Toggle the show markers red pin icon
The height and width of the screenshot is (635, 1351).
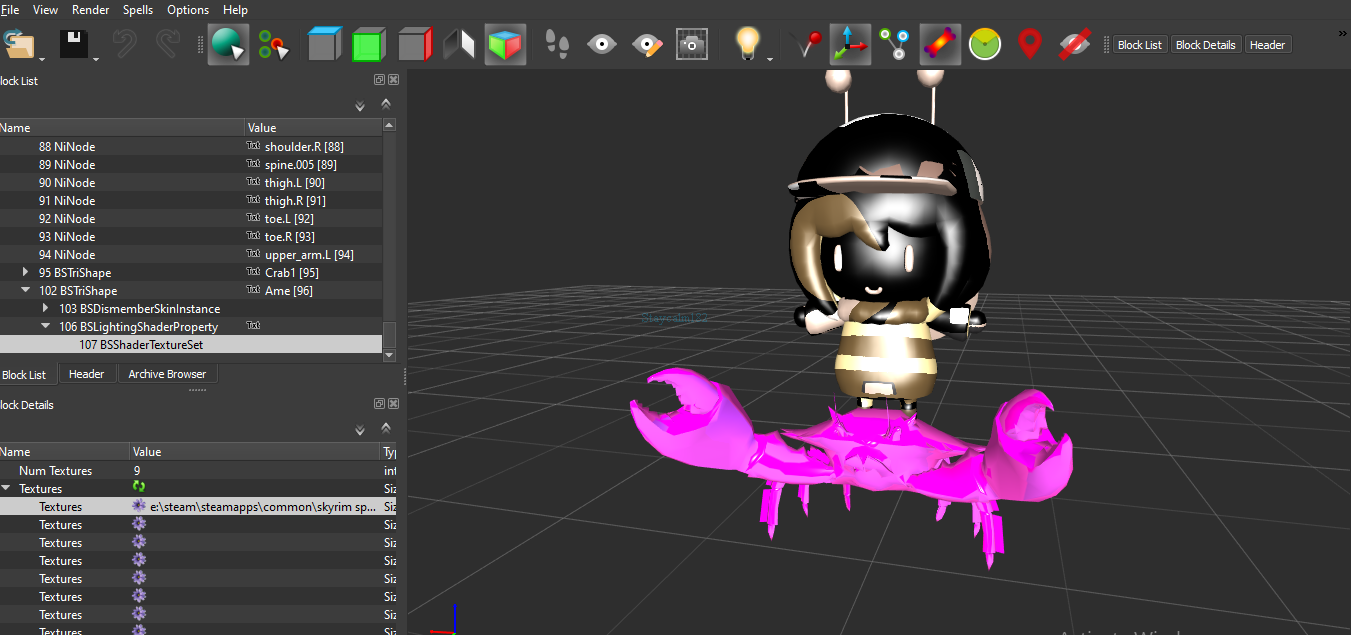(x=1030, y=44)
